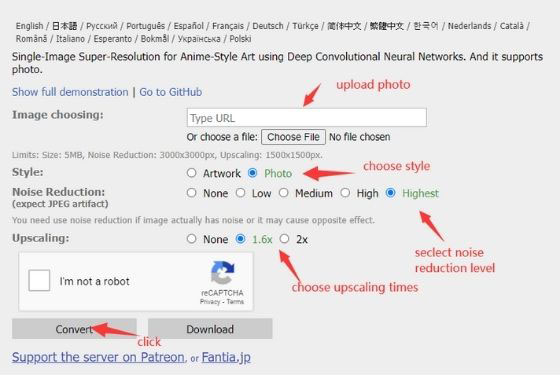Select the Artwork style radio button
The height and width of the screenshot is (381, 560).
tap(191, 173)
